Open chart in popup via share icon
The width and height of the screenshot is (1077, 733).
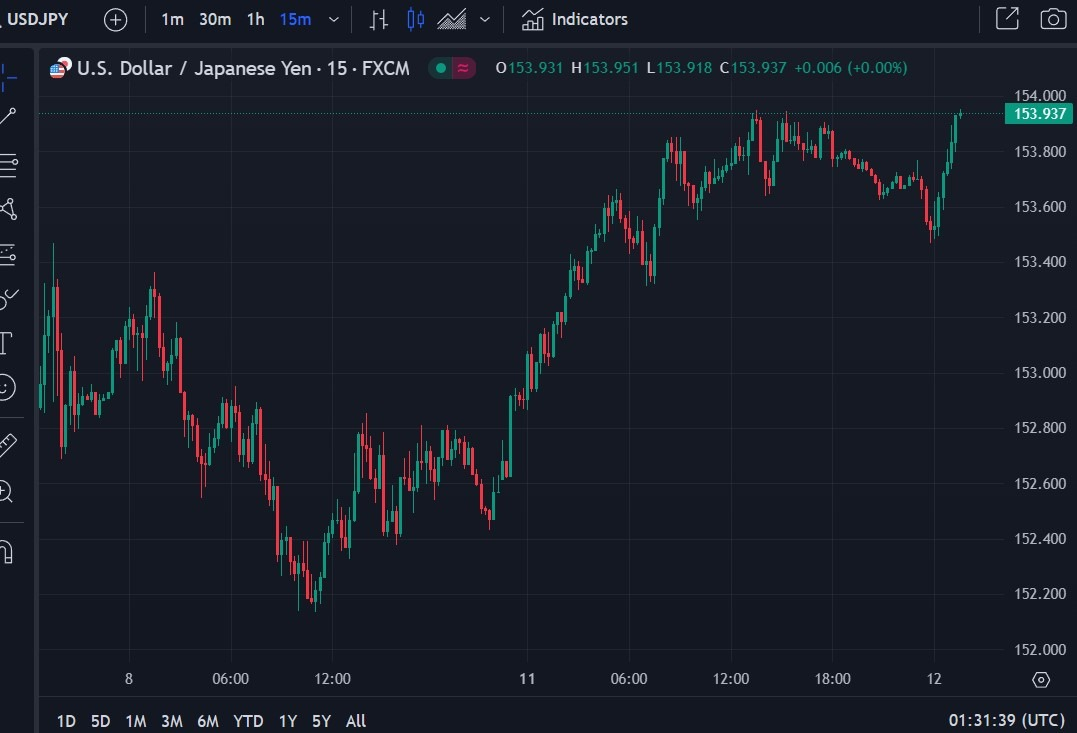(x=1008, y=19)
